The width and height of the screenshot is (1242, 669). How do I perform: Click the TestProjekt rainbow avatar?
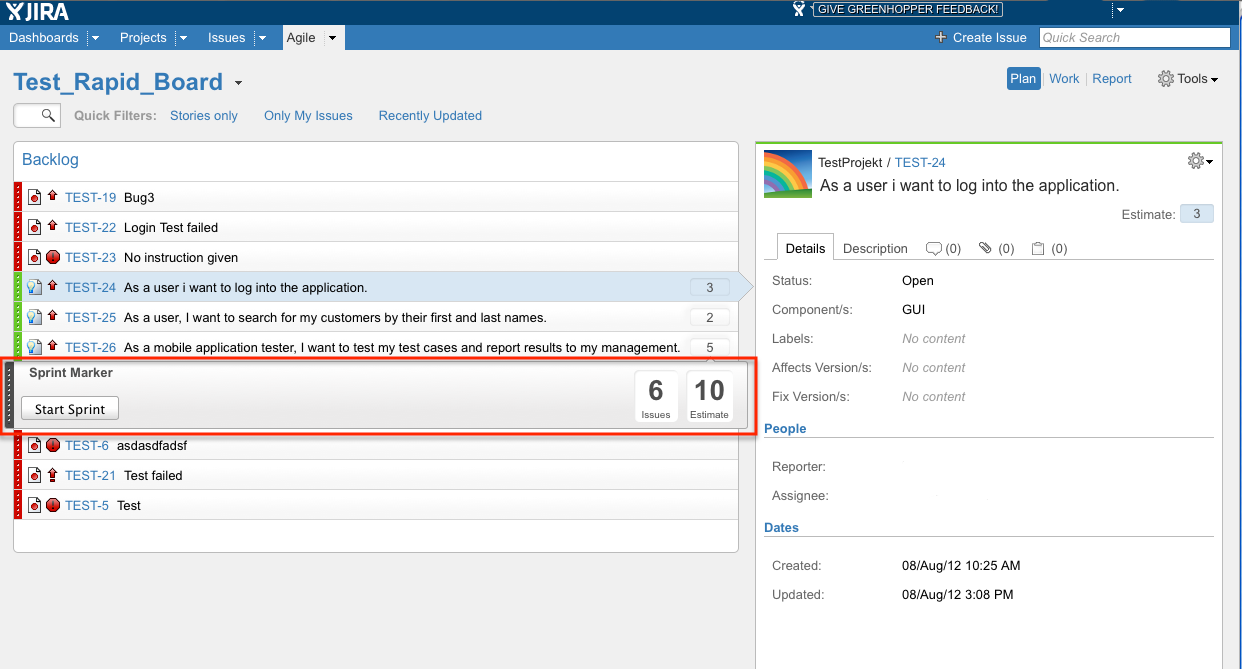[x=788, y=174]
